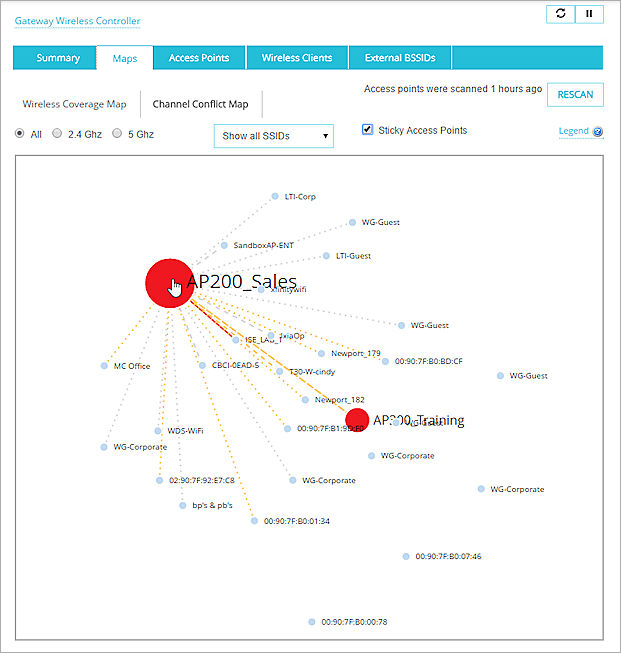Image resolution: width=621 pixels, height=653 pixels.
Task: Click the bp's & pb's node dot
Action: [182, 505]
